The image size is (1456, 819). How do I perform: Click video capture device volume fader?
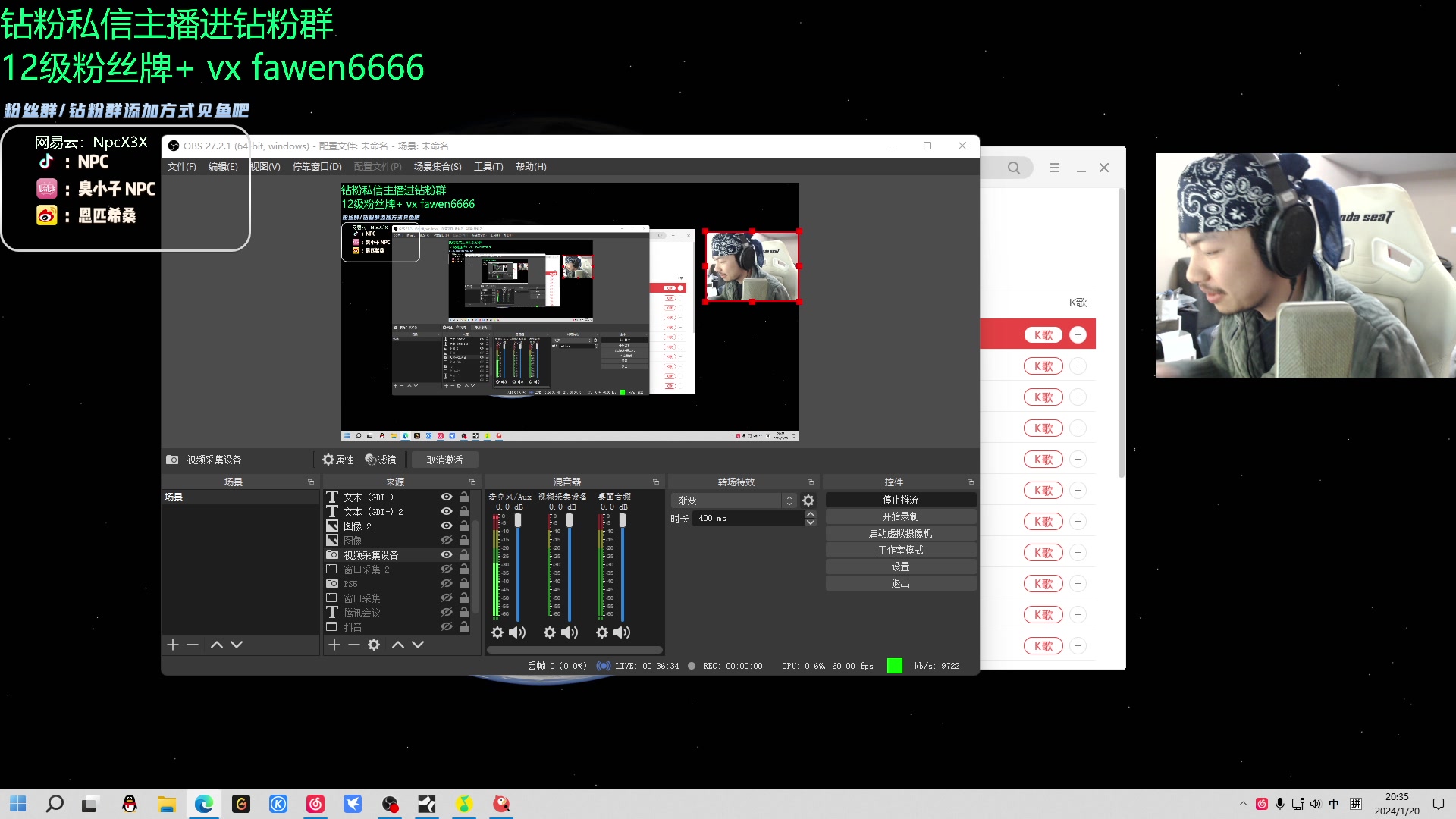pyautogui.click(x=570, y=520)
